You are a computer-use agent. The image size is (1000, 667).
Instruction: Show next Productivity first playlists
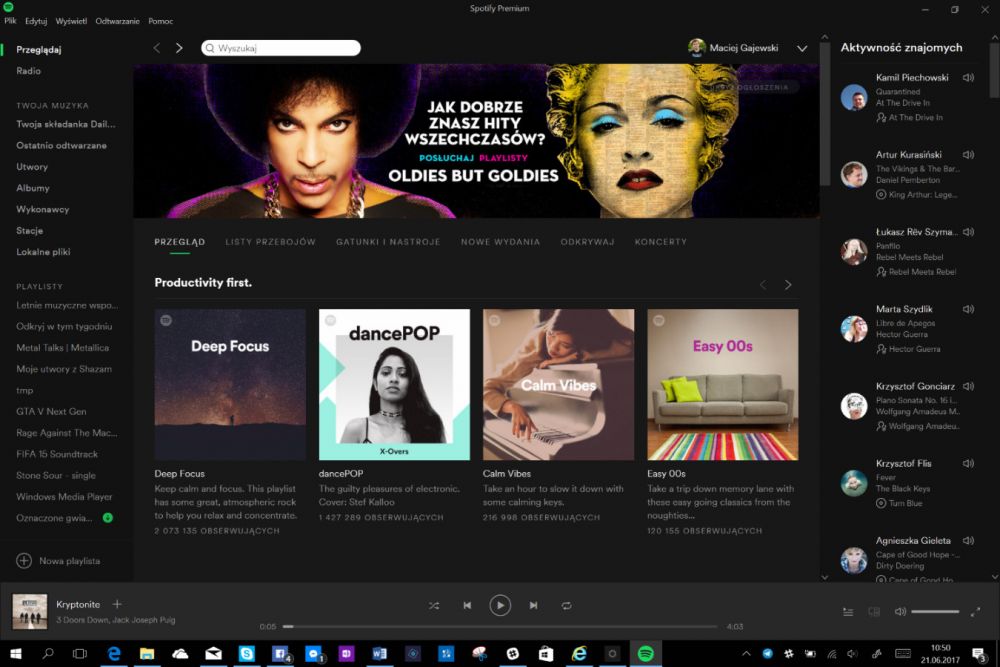788,285
